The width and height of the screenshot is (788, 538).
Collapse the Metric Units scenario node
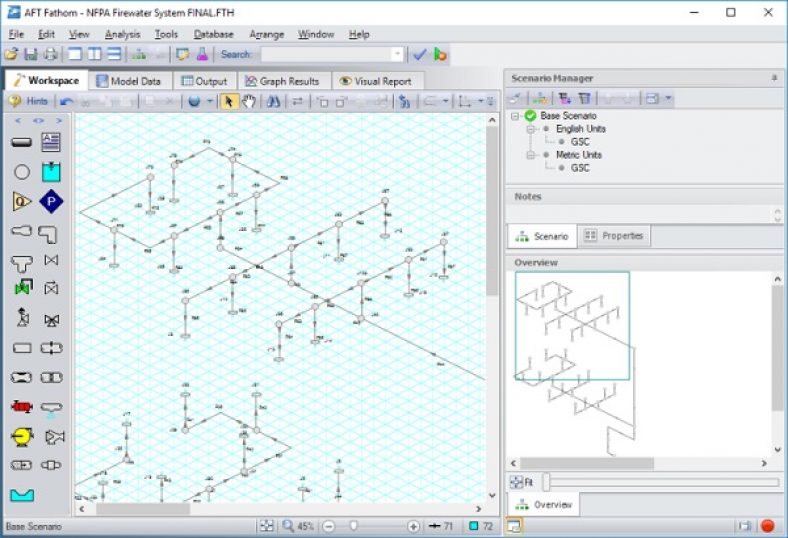click(533, 155)
